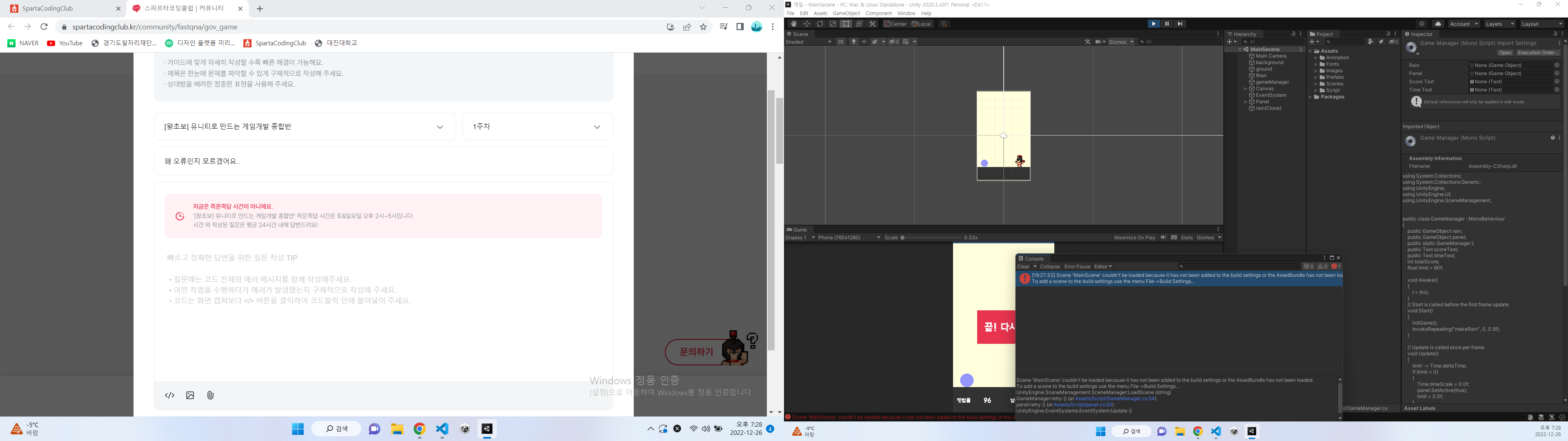
Task: Expand the Prefabs folder in Project
Action: click(1316, 77)
